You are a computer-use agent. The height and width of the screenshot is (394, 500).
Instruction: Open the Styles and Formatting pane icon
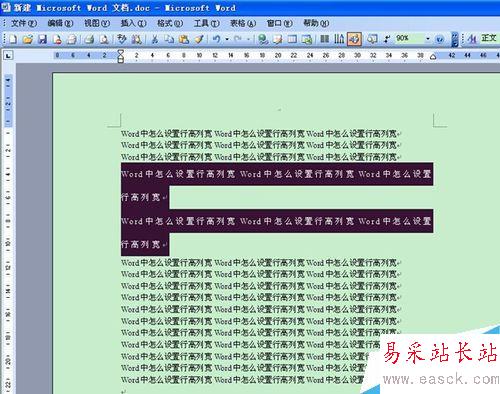pyautogui.click(x=472, y=39)
